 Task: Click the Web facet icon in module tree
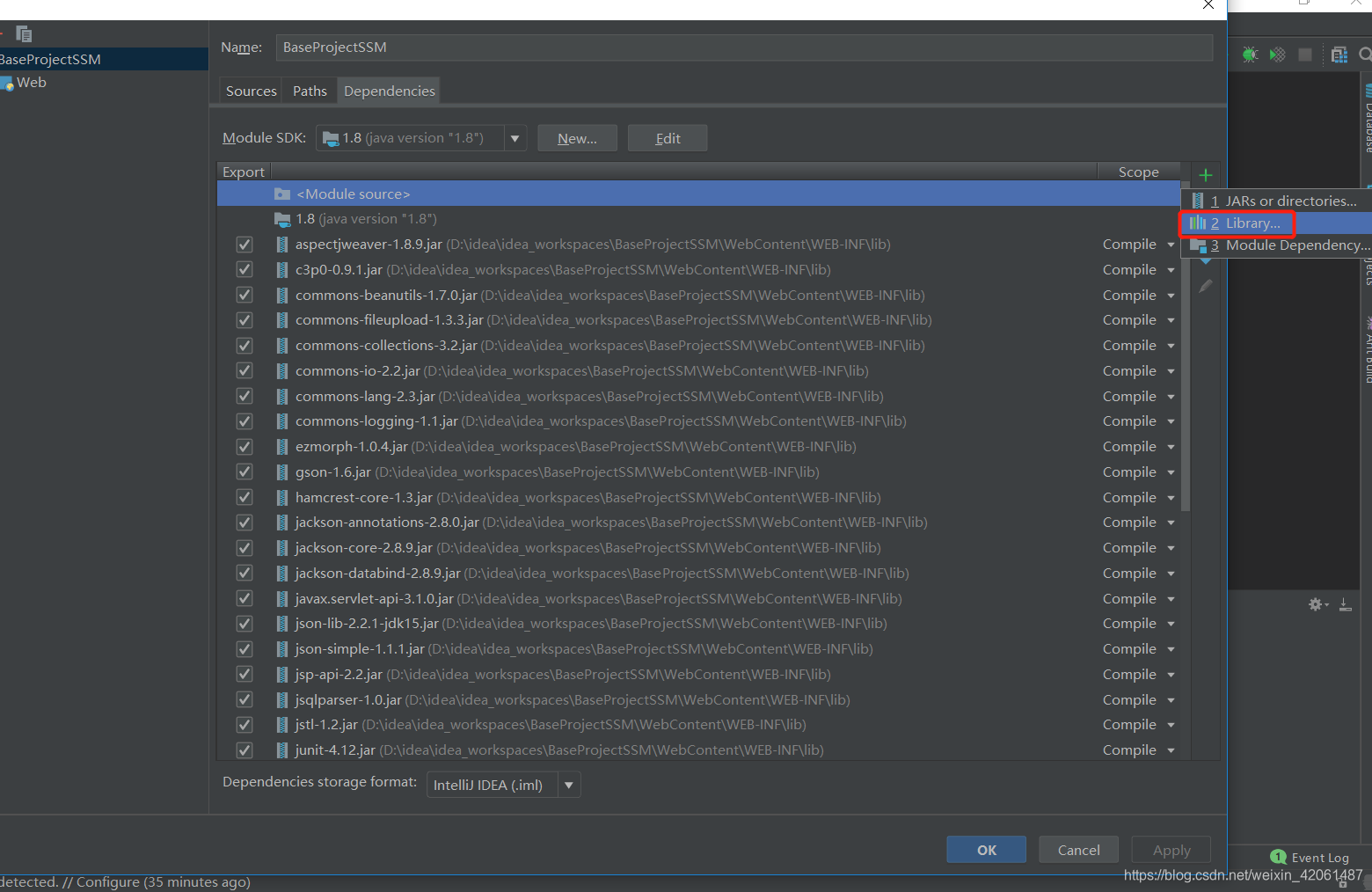[8, 83]
